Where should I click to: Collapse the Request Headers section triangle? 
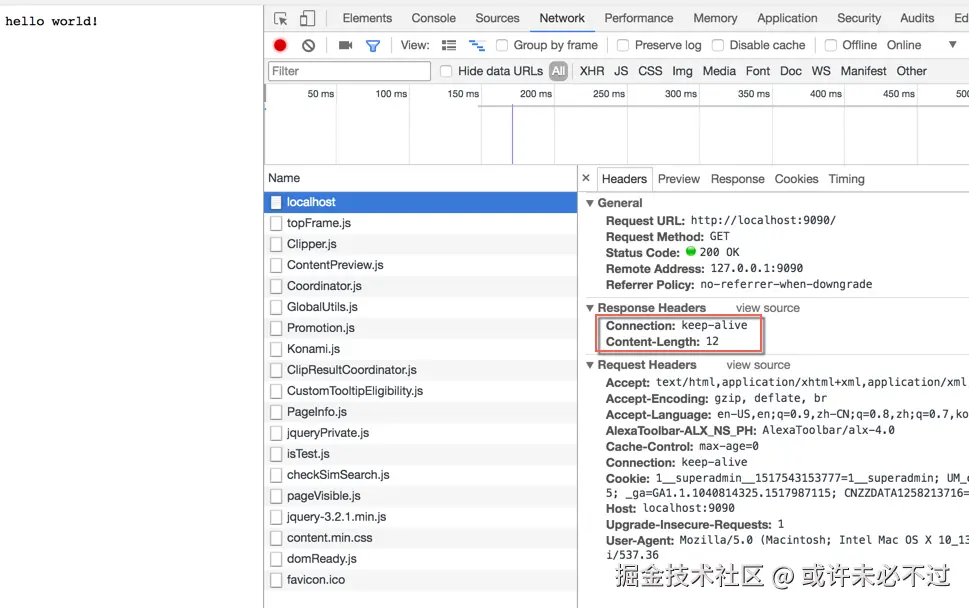pos(590,365)
